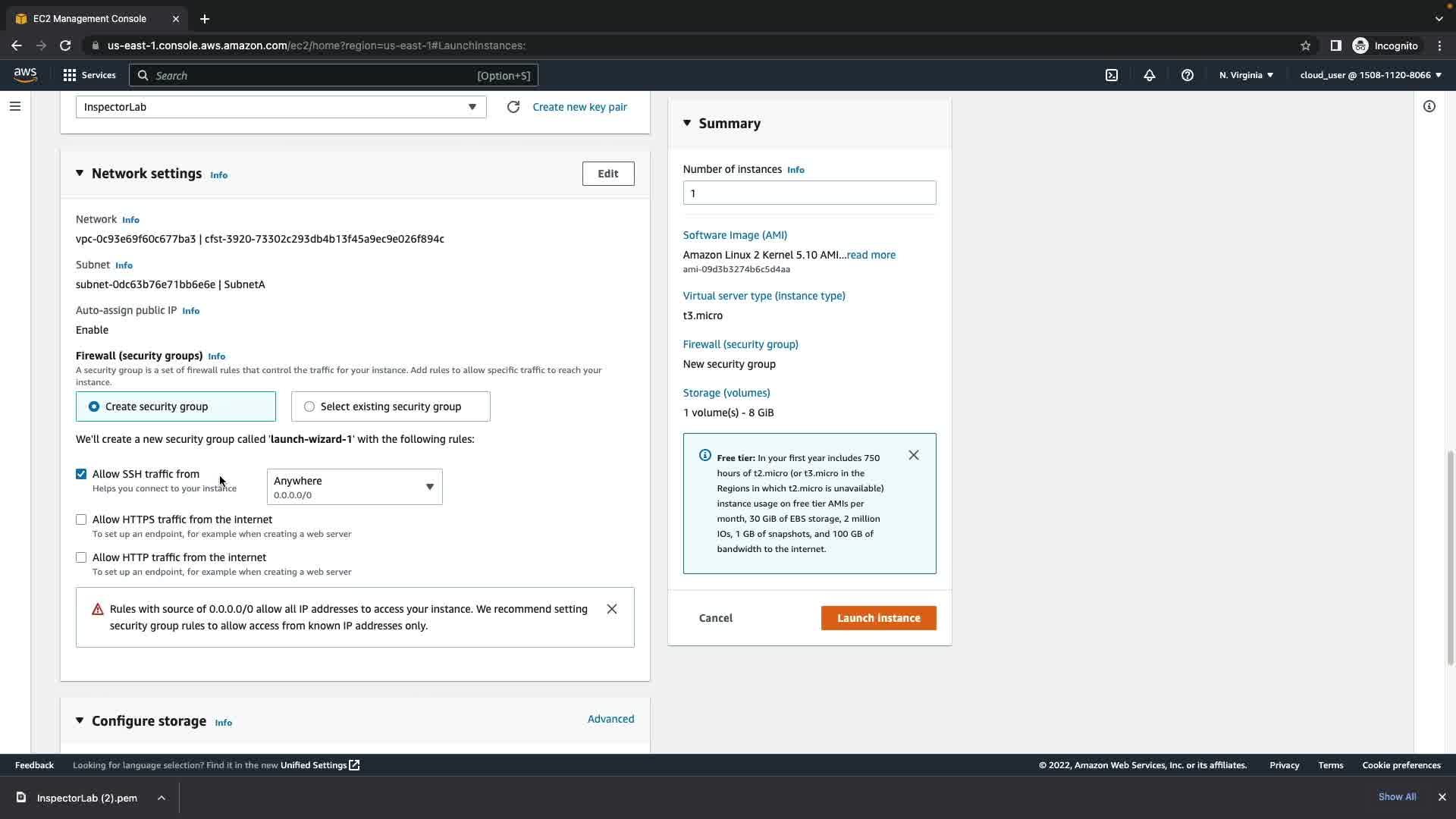This screenshot has height=819, width=1456.
Task: Uncheck Allow SSH traffic from
Action: 81,474
